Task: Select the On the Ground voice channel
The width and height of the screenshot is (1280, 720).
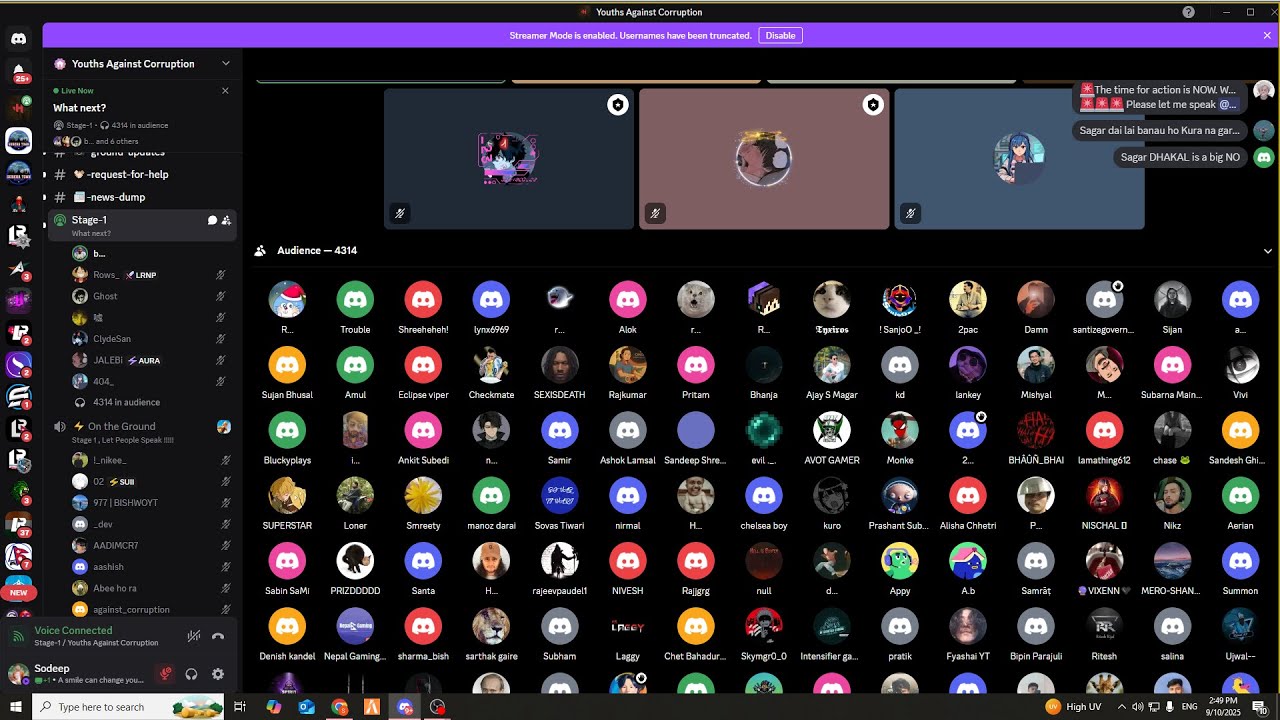Action: point(142,432)
